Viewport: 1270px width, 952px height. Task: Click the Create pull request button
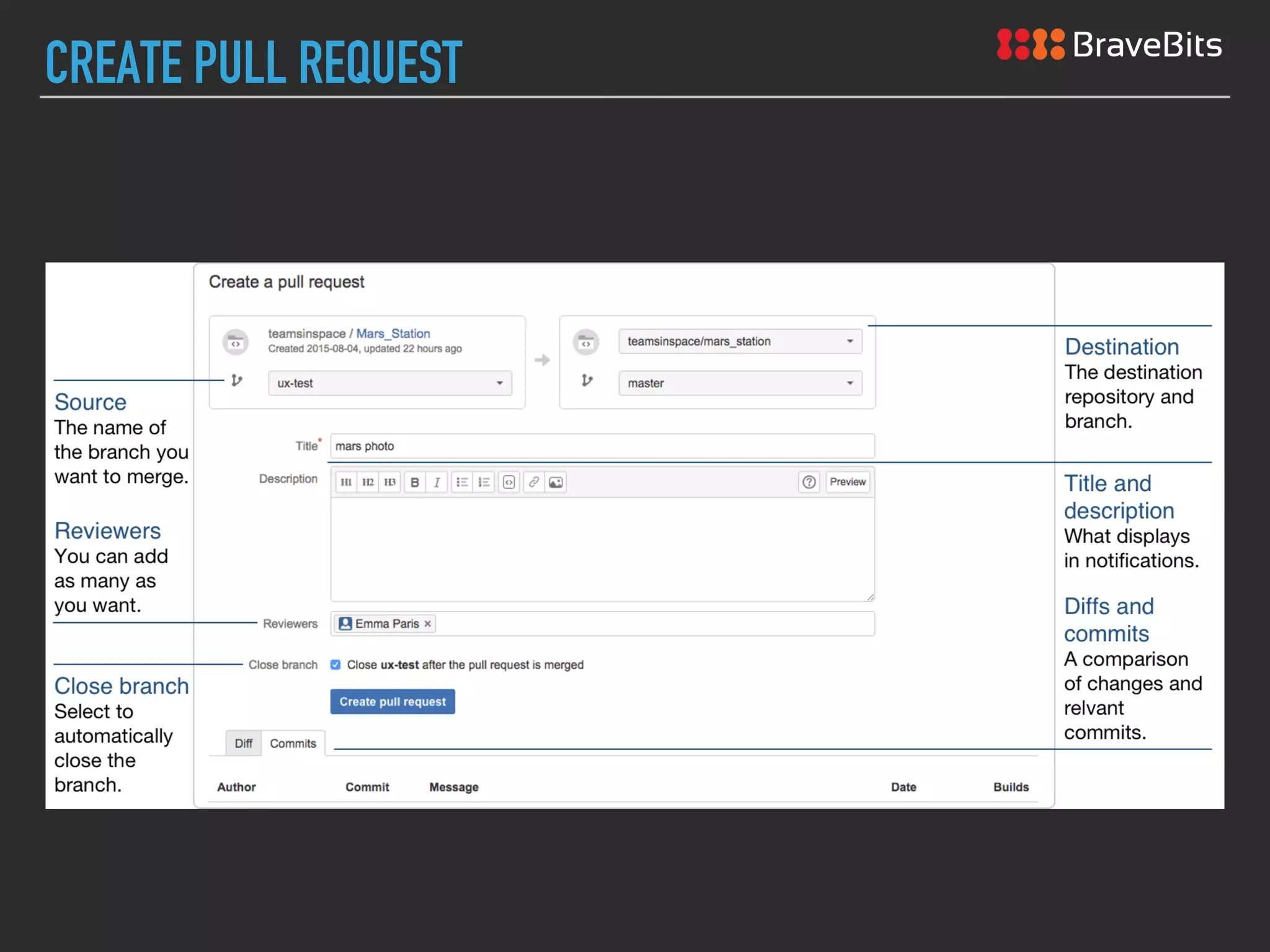click(x=393, y=702)
